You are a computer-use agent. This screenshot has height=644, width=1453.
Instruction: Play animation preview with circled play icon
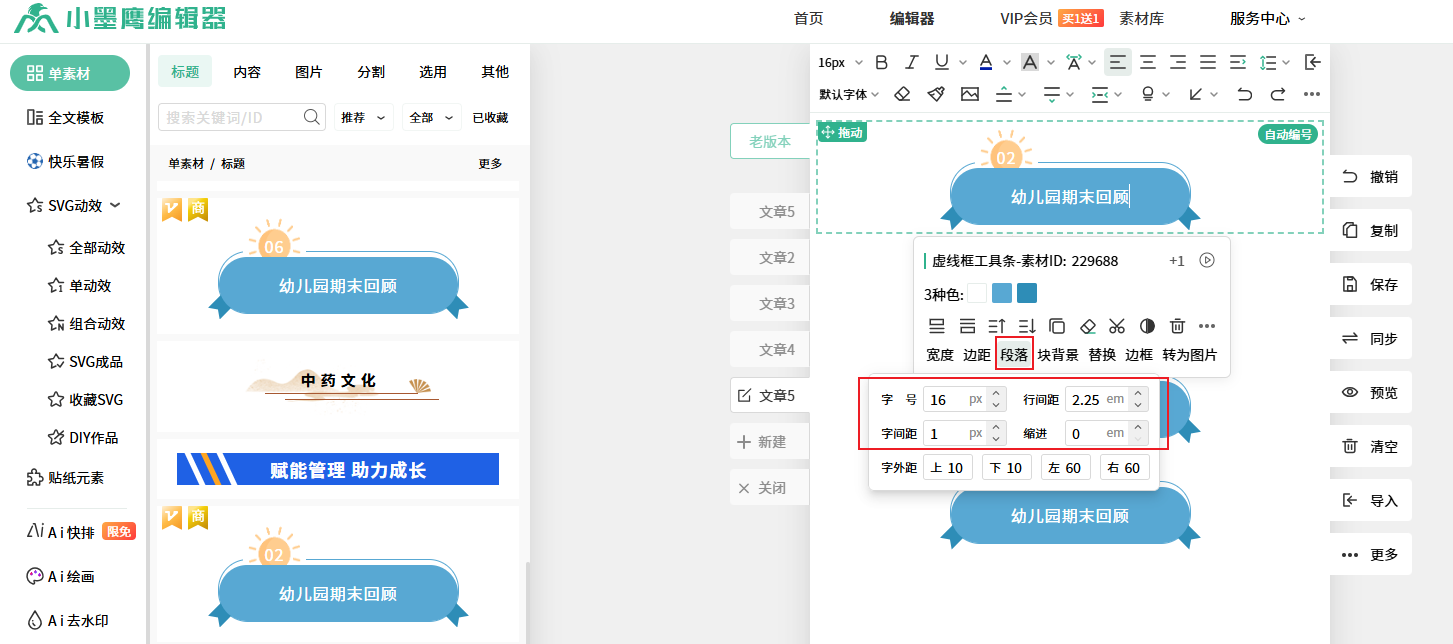click(1207, 260)
